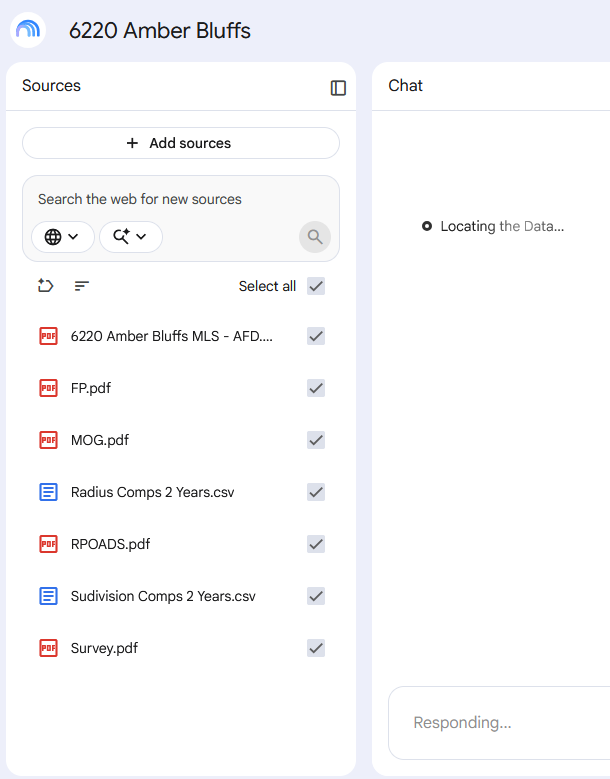Click PDF icon beside Survey.pdf
The width and height of the screenshot is (610, 779).
[x=48, y=648]
